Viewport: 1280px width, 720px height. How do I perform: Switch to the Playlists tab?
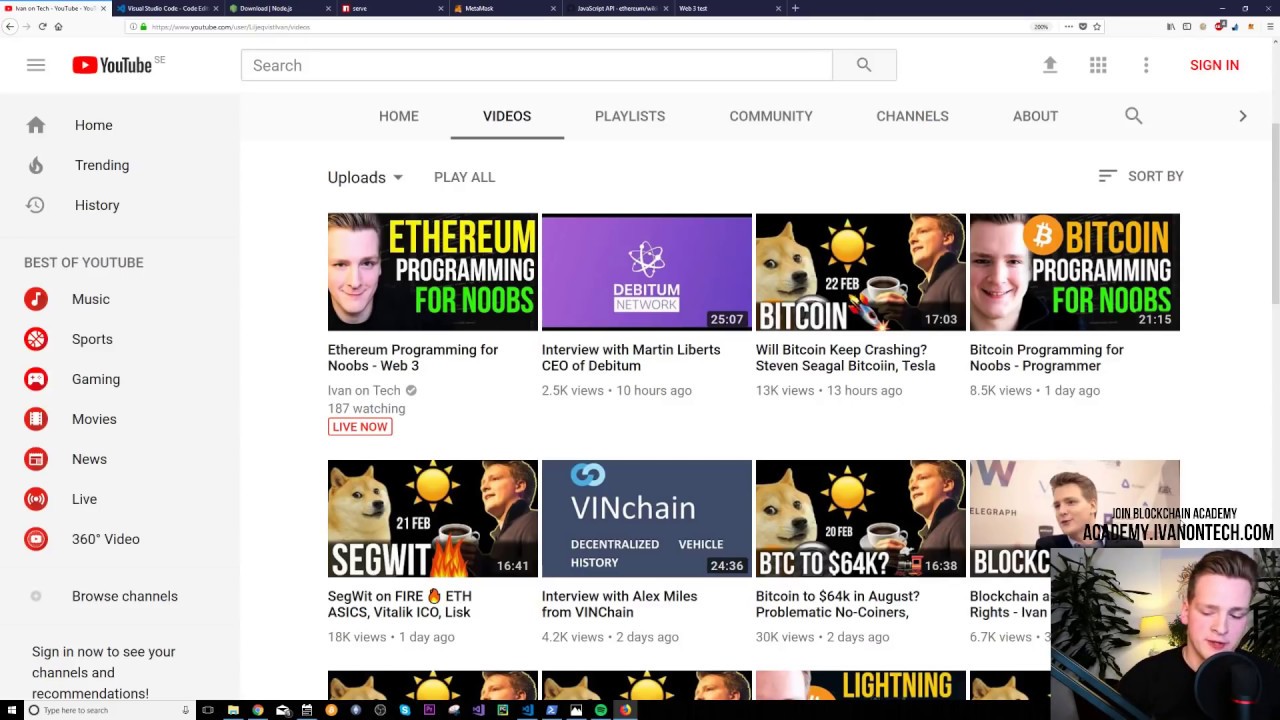629,116
